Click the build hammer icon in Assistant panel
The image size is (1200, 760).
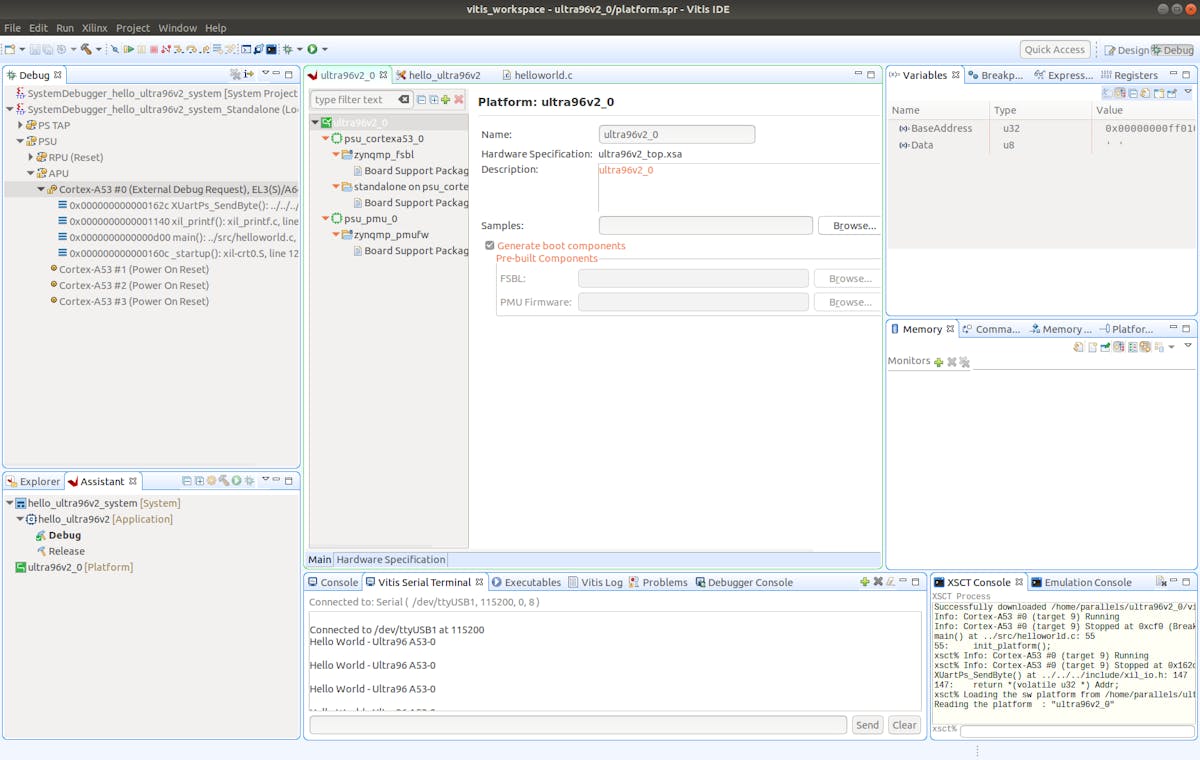pyautogui.click(x=224, y=481)
